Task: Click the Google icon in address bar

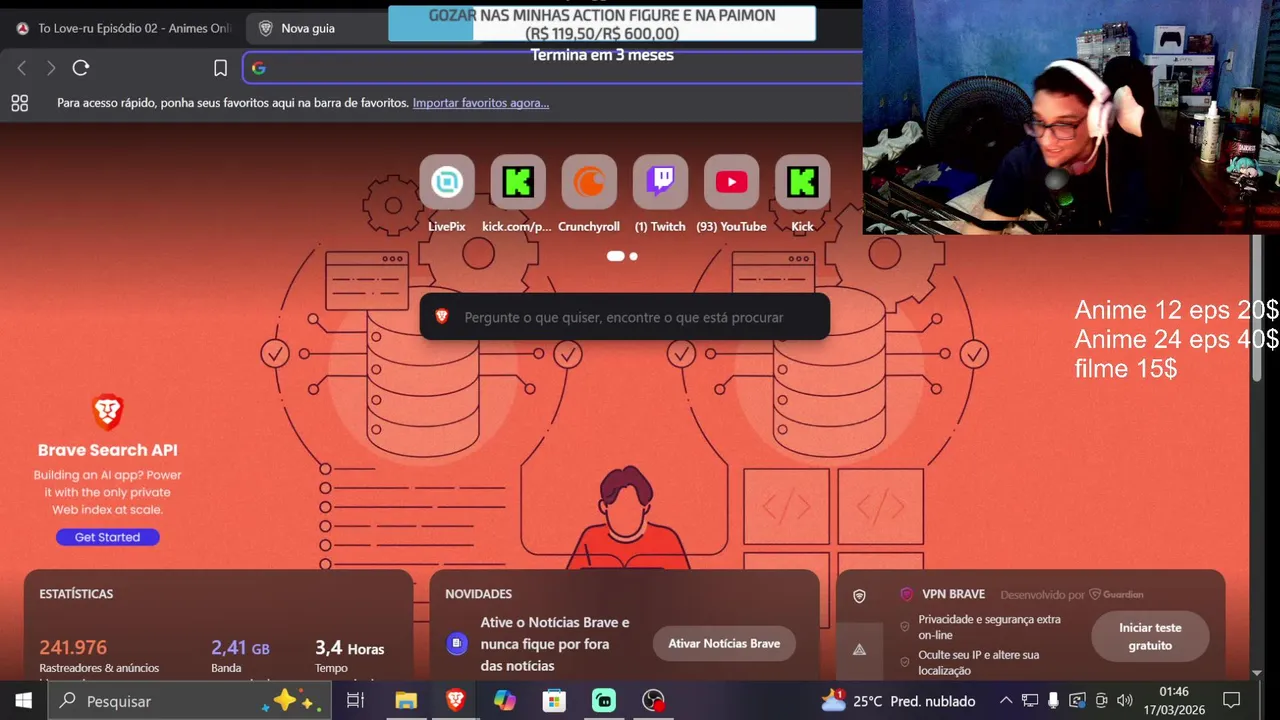Action: point(259,68)
